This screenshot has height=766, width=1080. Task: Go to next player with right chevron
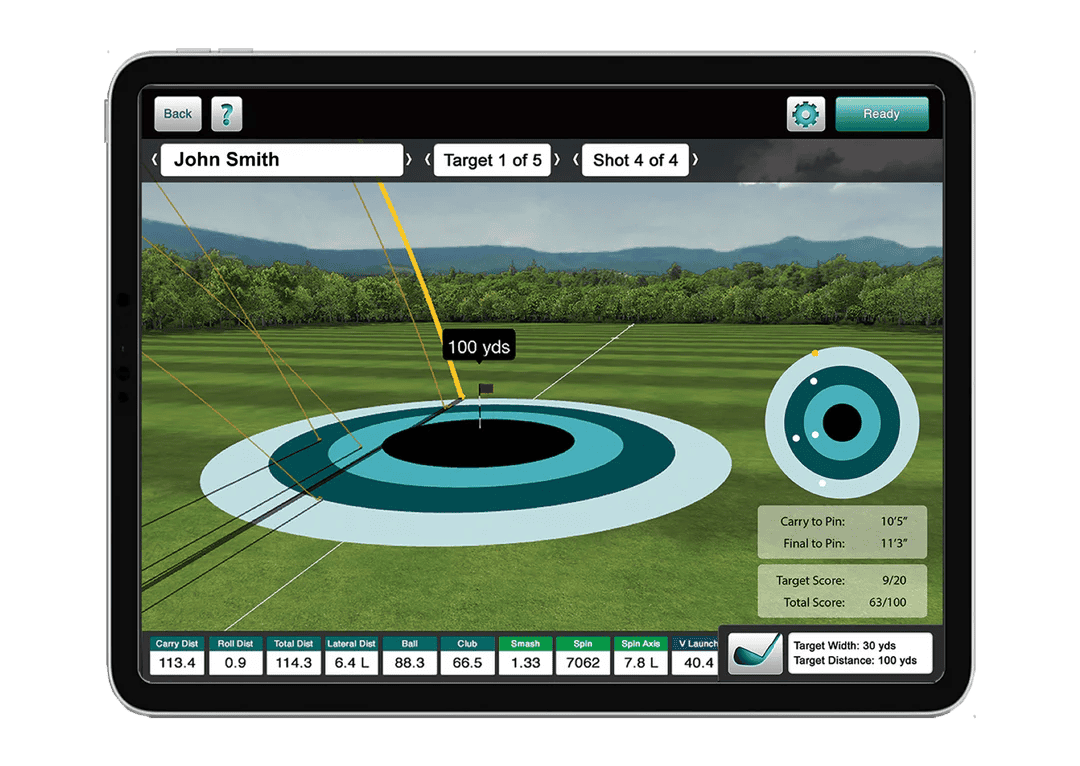(x=408, y=160)
